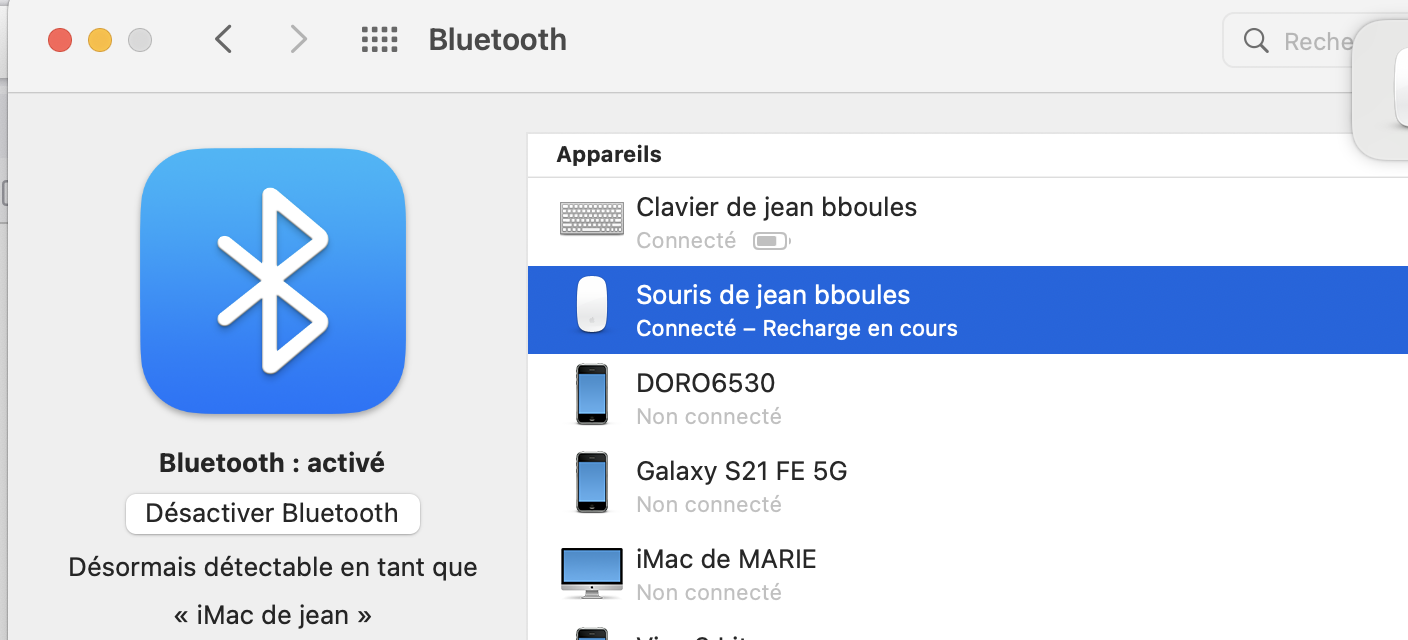Click the forward chevron arrow
This screenshot has height=640, width=1408.
point(297,40)
